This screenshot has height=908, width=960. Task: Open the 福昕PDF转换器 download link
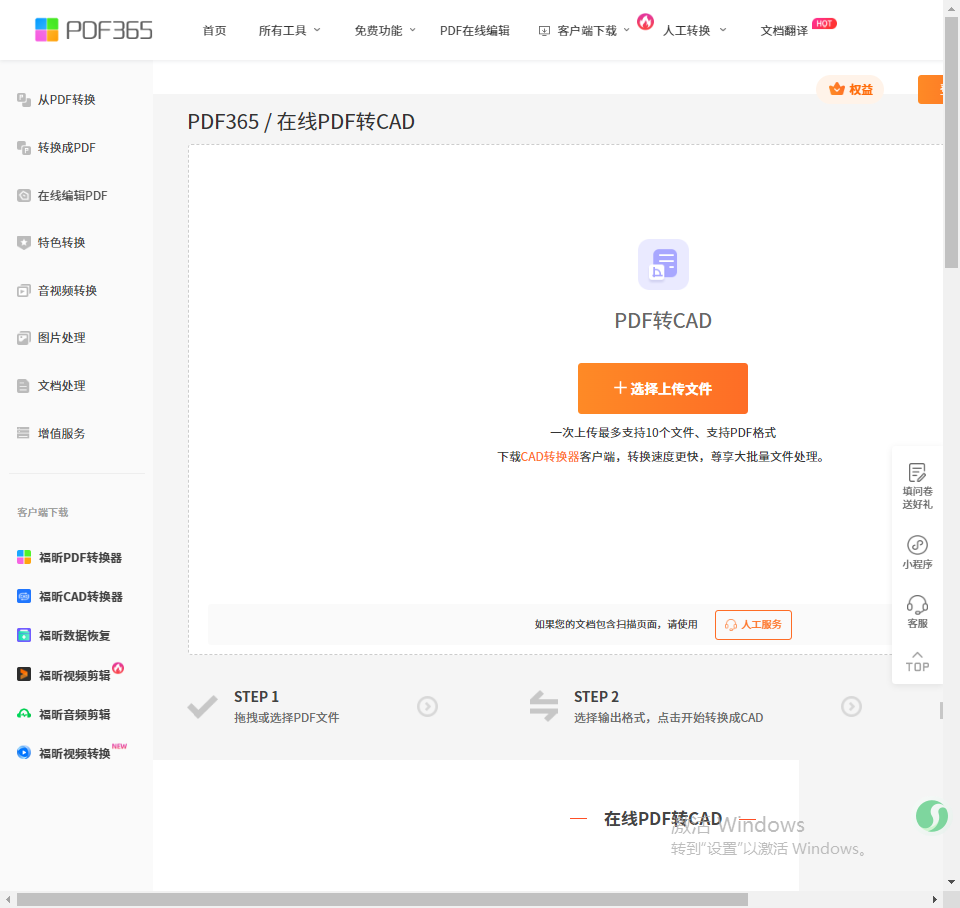[x=80, y=557]
